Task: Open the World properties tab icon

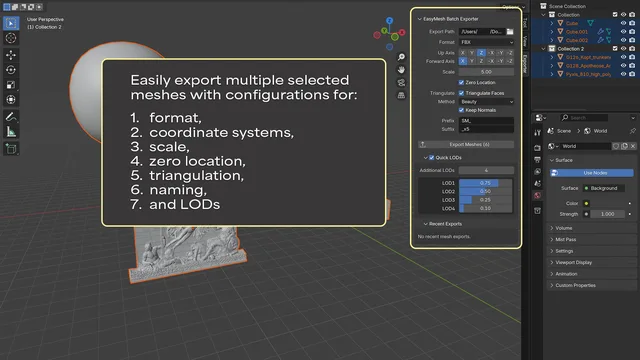Action: [538, 196]
